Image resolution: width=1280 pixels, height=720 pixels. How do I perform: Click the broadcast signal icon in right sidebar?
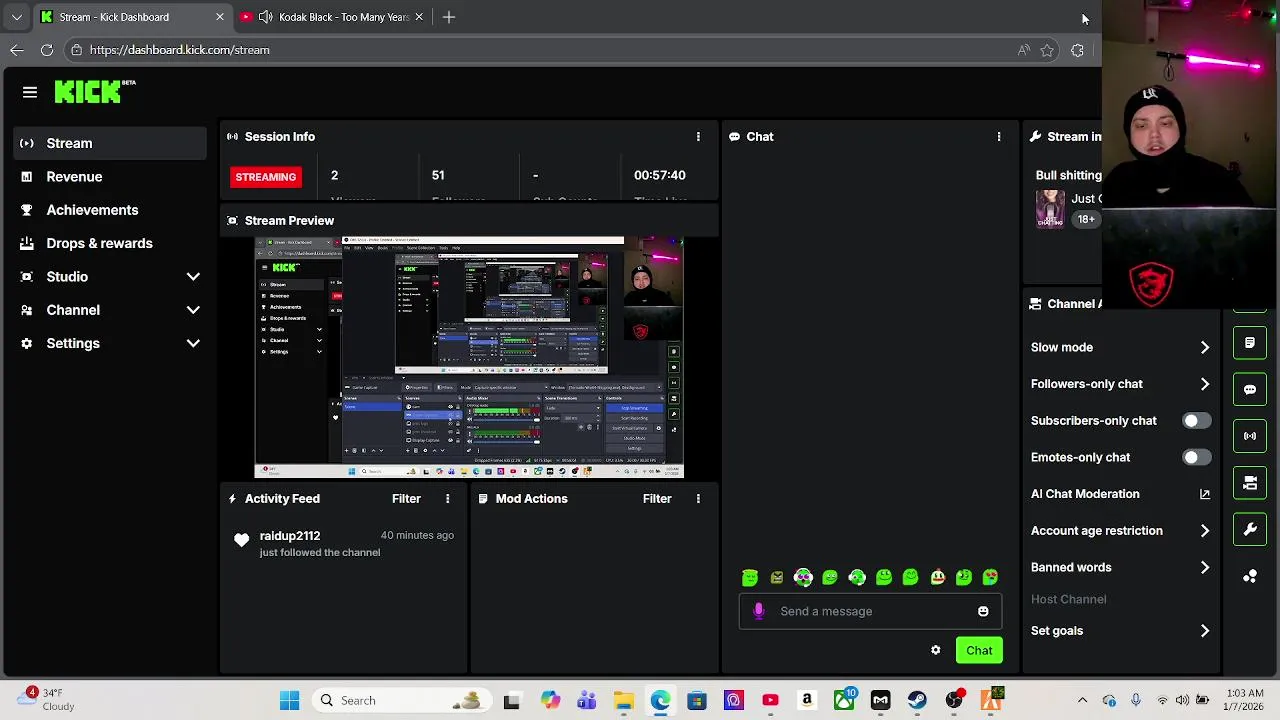(1250, 436)
